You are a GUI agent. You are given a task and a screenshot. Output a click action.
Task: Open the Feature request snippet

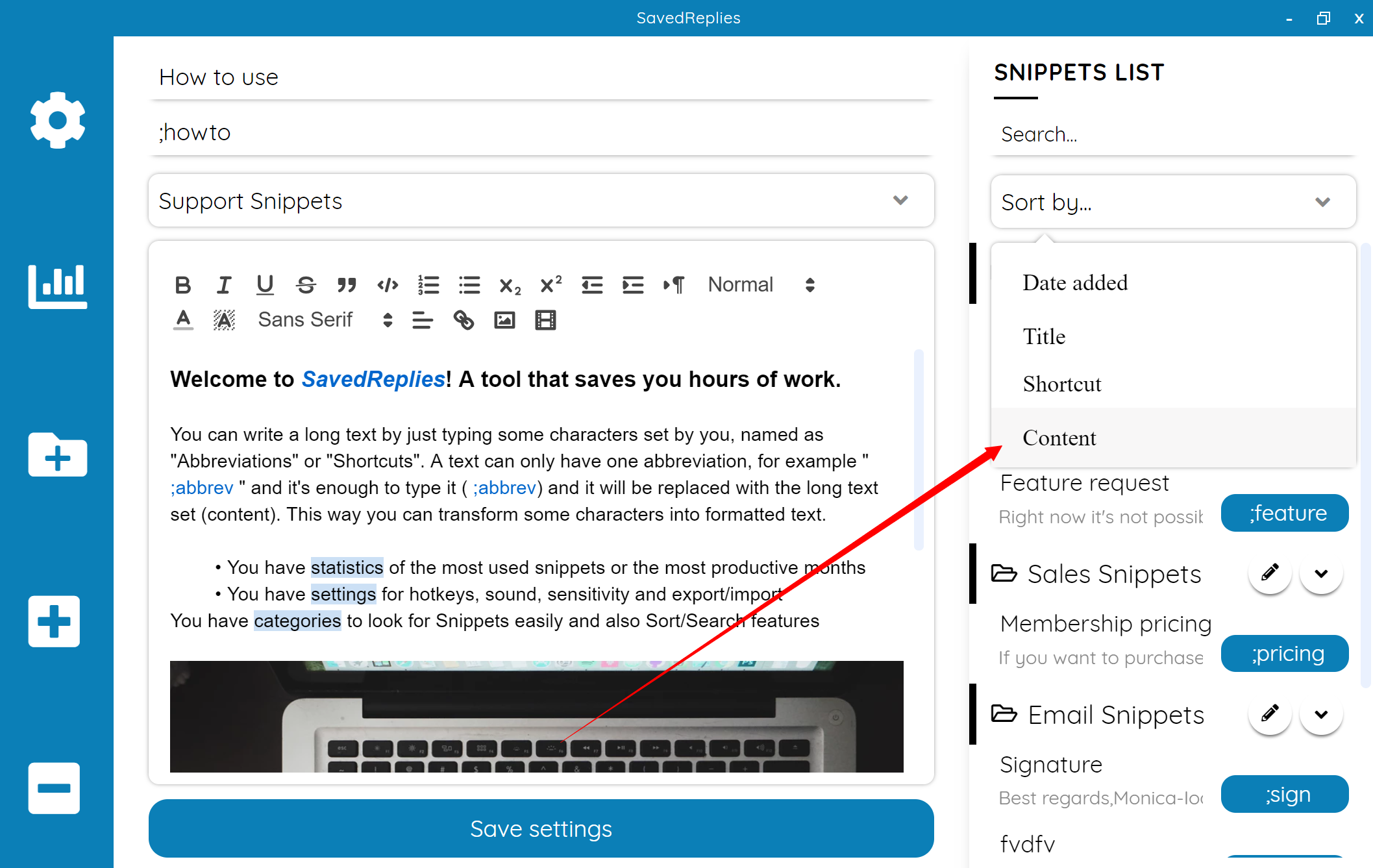(1084, 483)
